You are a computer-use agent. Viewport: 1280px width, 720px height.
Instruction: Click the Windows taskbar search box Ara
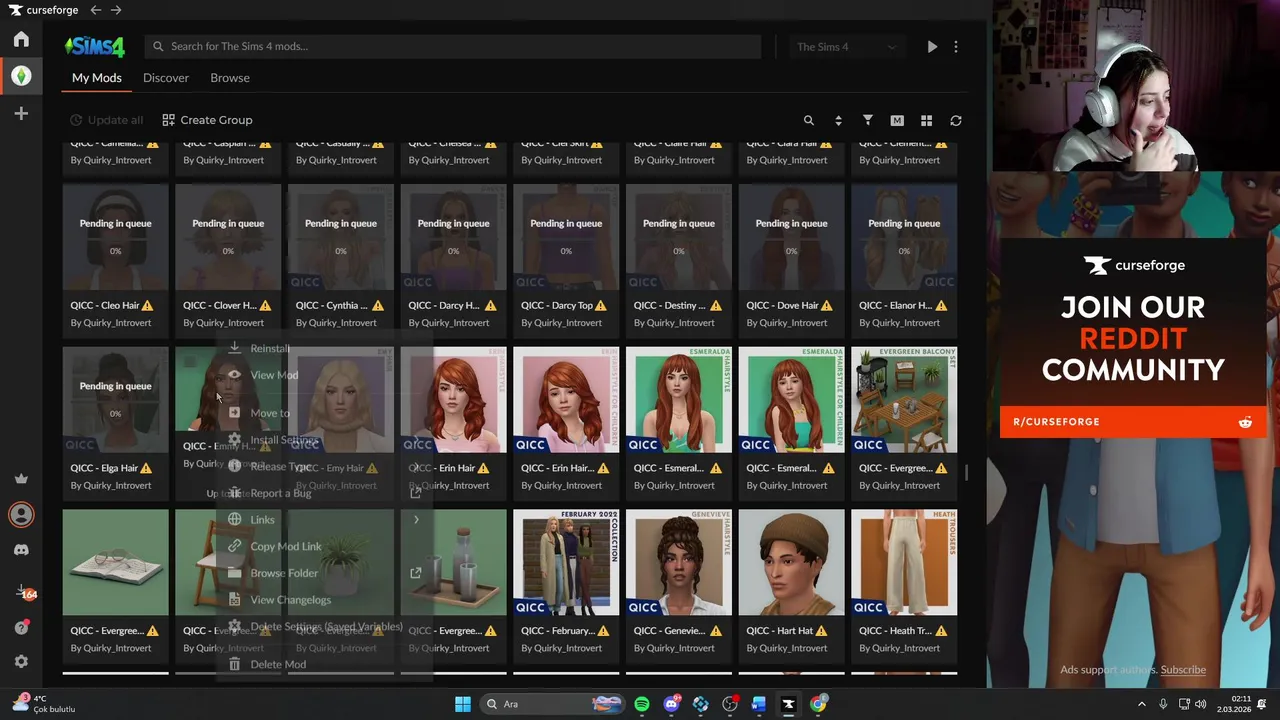551,704
